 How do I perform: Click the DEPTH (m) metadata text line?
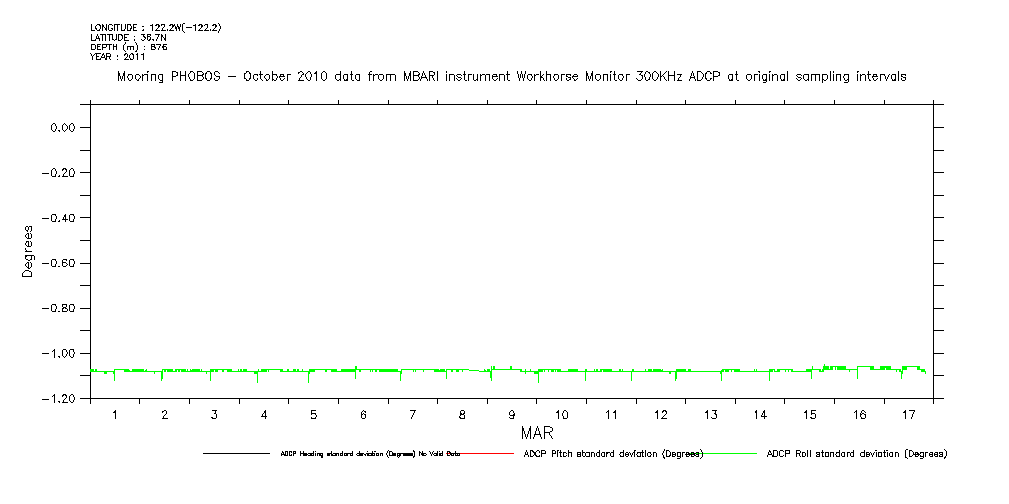[128, 47]
